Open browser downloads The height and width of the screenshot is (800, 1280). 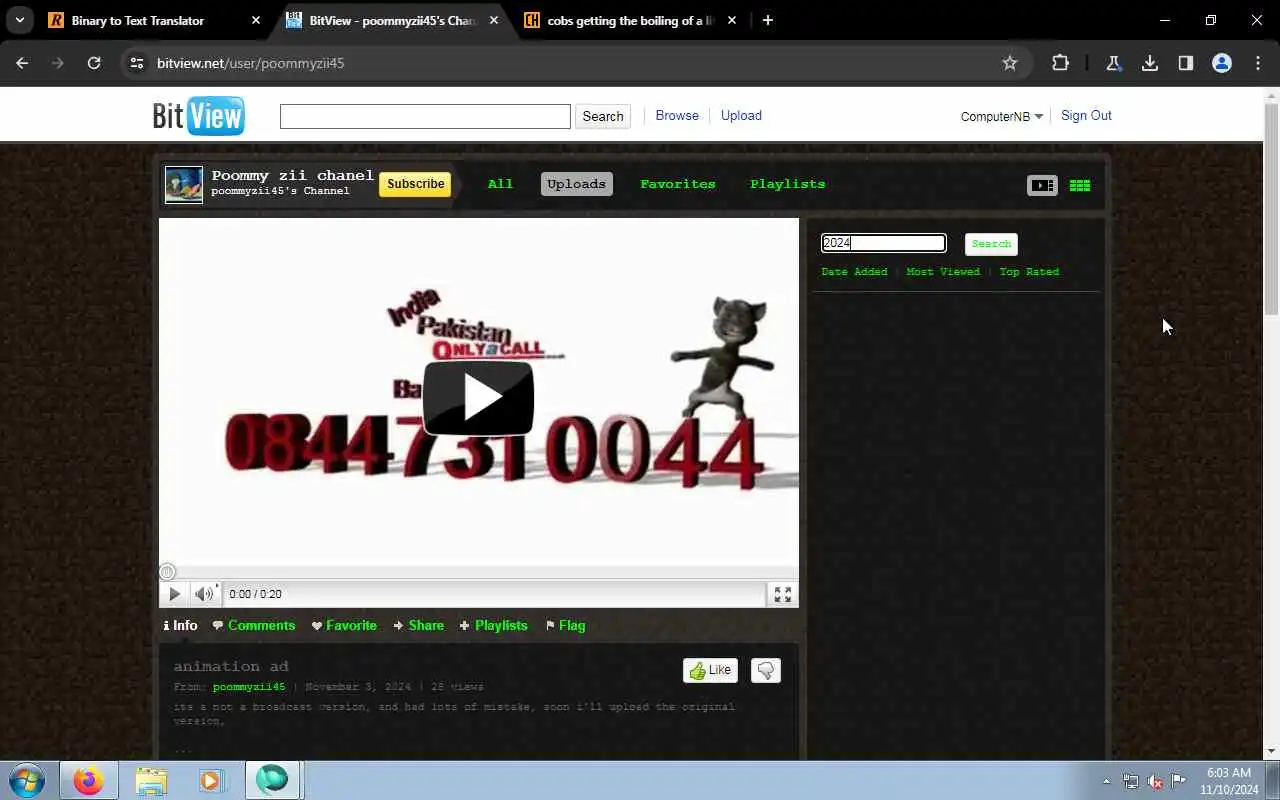point(1150,63)
